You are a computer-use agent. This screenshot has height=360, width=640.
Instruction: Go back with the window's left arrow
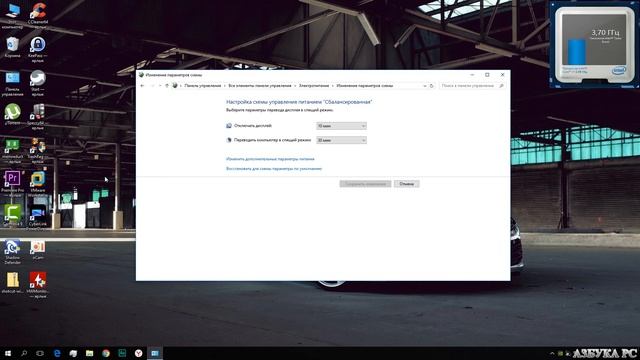[x=142, y=86]
